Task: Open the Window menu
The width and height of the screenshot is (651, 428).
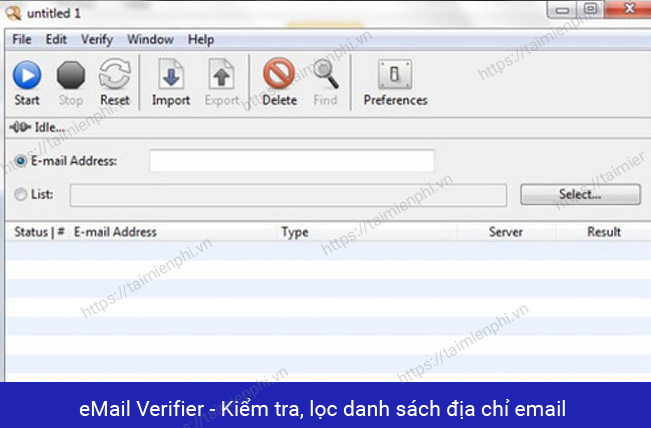Action: pyautogui.click(x=150, y=39)
